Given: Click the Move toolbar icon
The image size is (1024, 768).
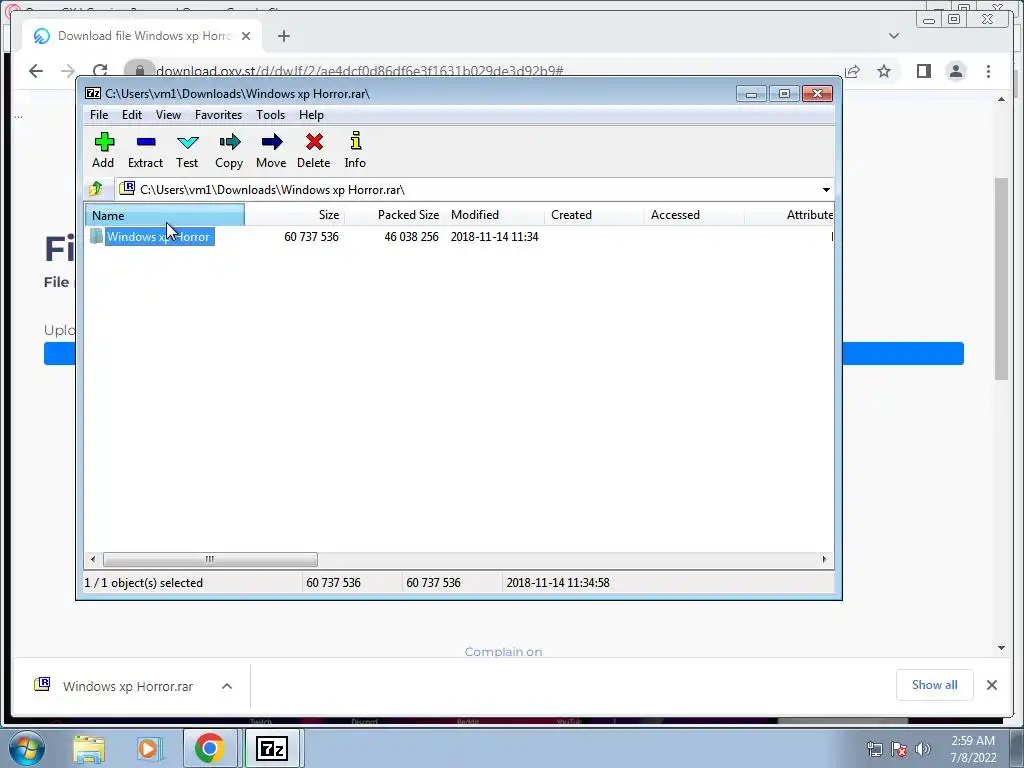Looking at the screenshot, I should pos(271,150).
